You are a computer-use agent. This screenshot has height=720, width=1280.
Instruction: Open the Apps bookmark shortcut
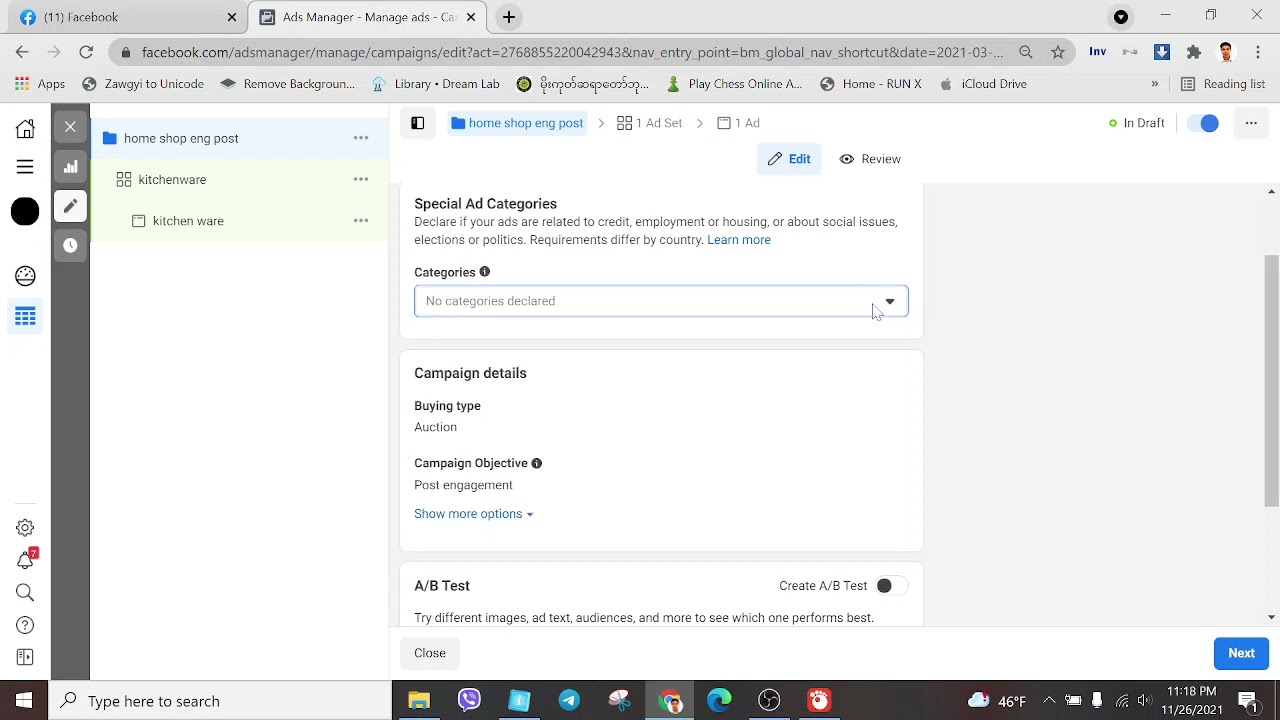(40, 84)
